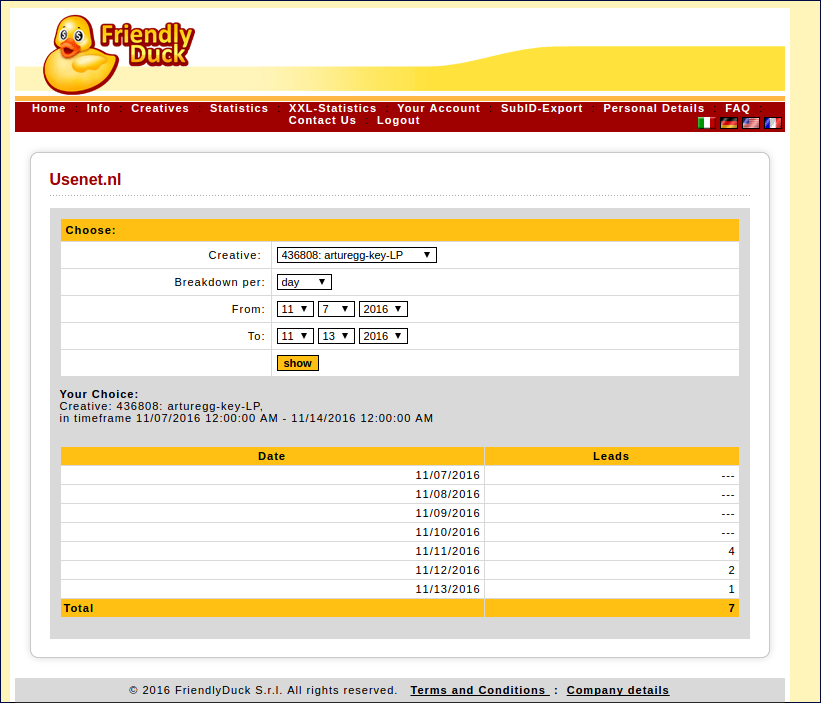The image size is (821, 703).
Task: Switch language with the US flag
Action: 750,123
